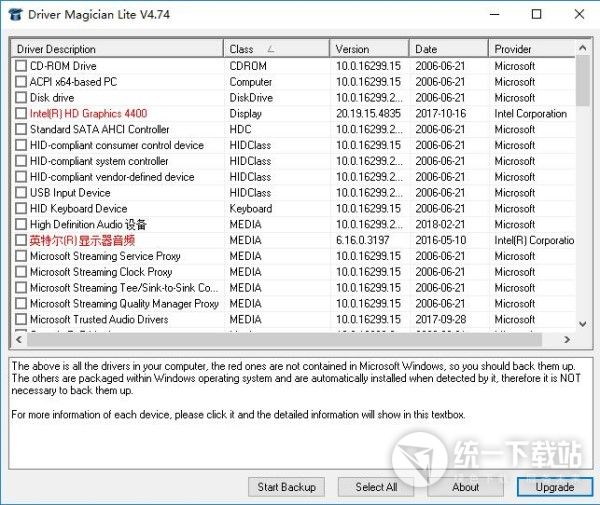600x505 pixels.
Task: Tick HID-compliant vendor-defined device checkbox
Action: pos(21,177)
